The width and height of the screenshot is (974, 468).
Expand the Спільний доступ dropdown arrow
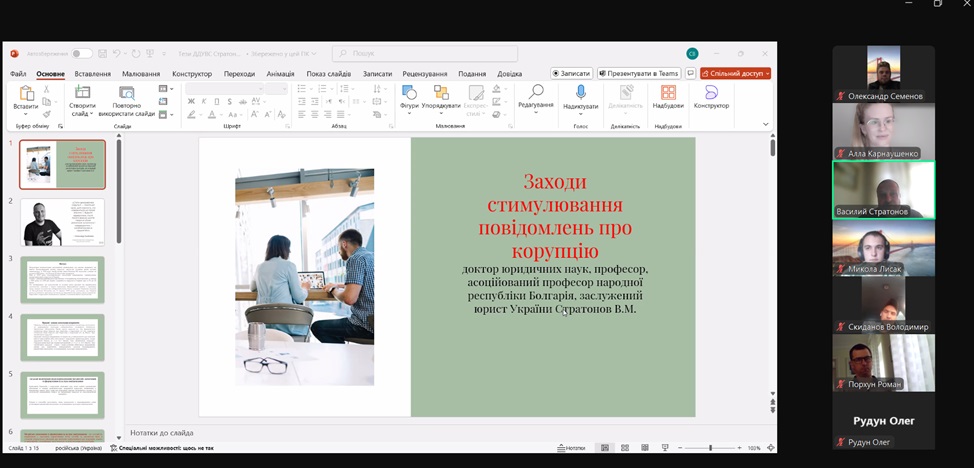768,73
